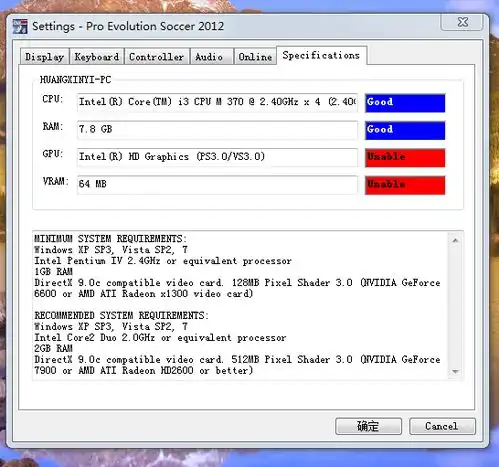499x467 pixels.
Task: Select the Controller tab
Action: coord(157,57)
